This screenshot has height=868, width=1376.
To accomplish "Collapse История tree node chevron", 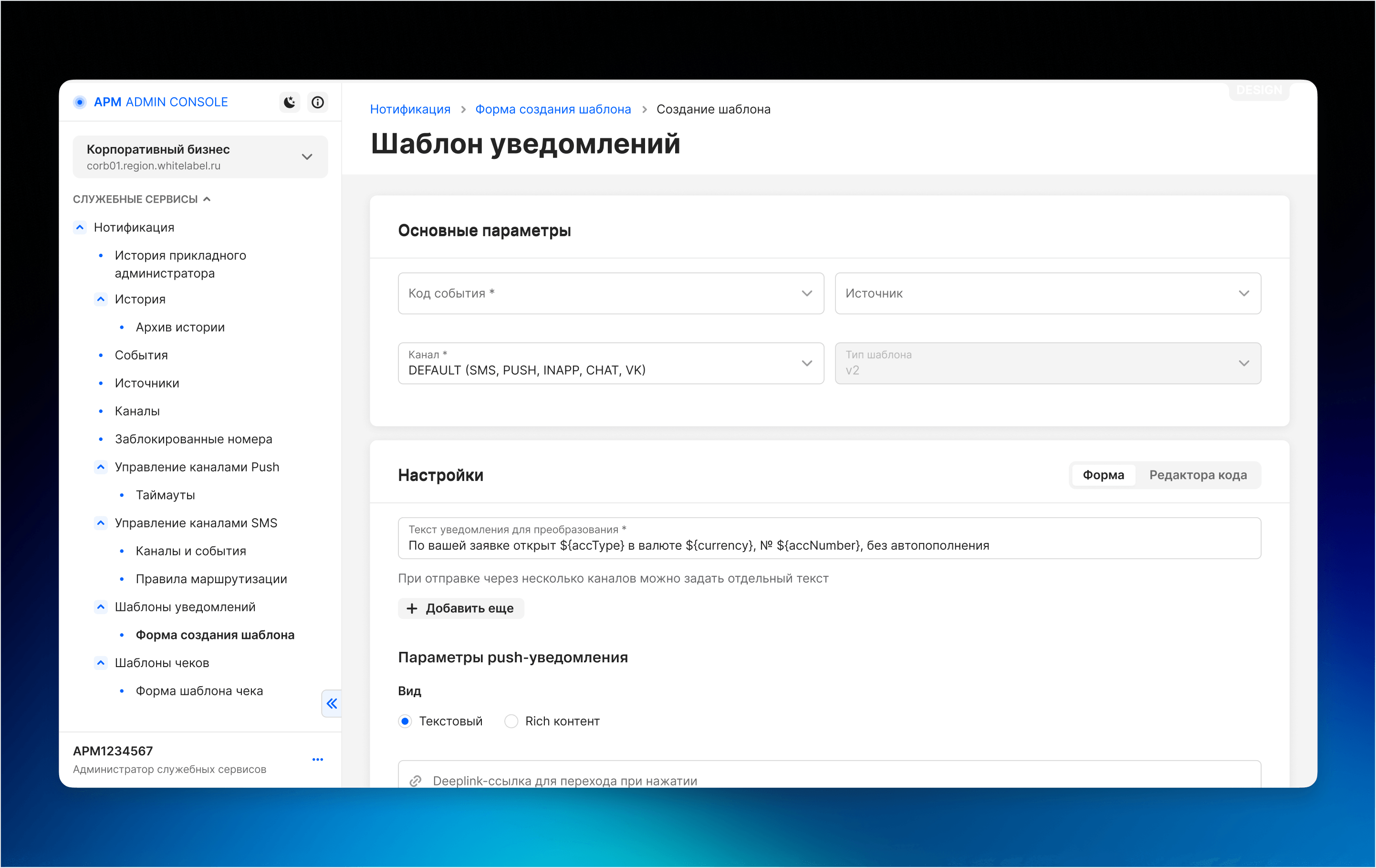I will point(101,299).
